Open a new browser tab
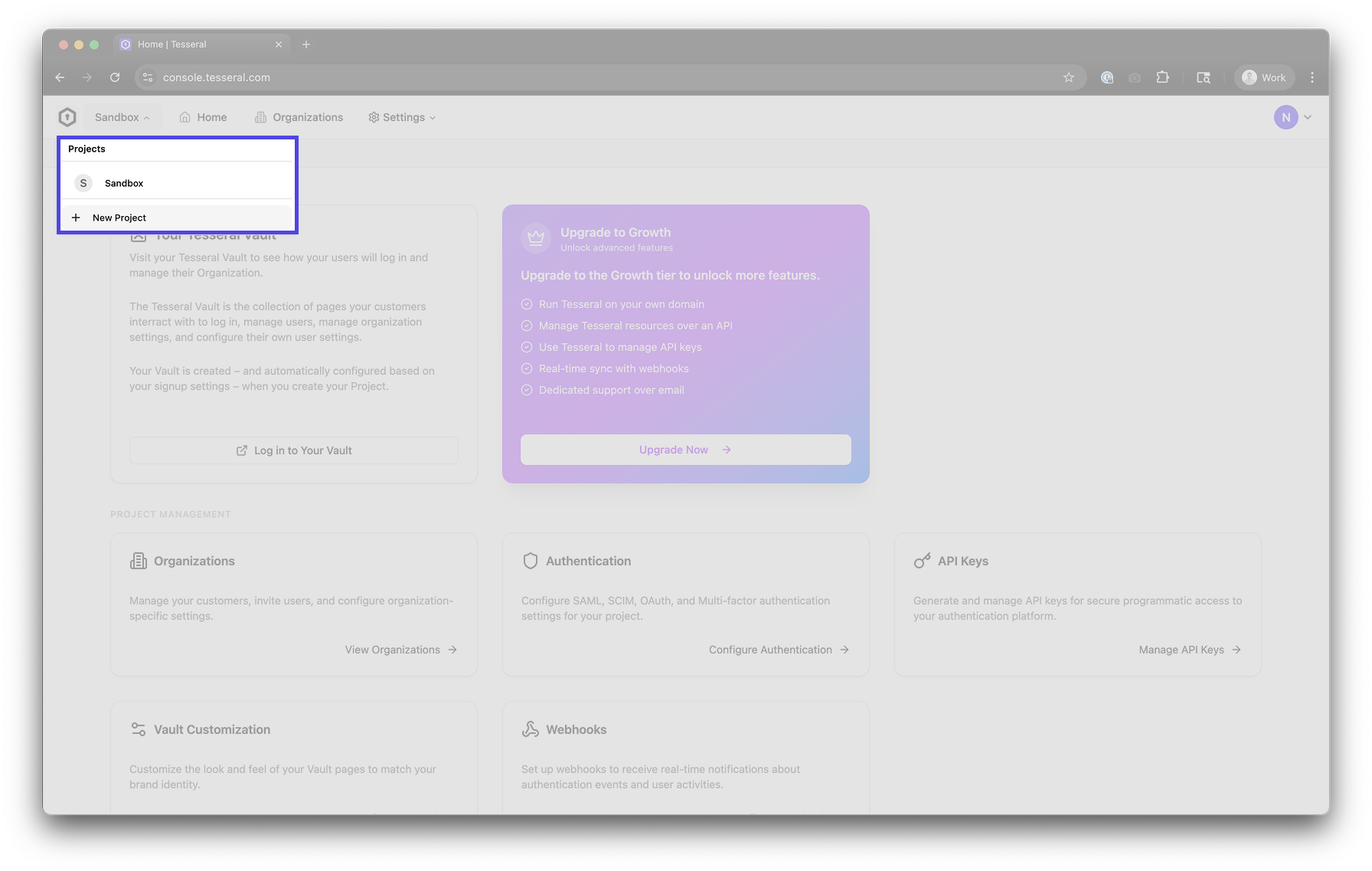This screenshot has width=1372, height=871. click(x=306, y=44)
